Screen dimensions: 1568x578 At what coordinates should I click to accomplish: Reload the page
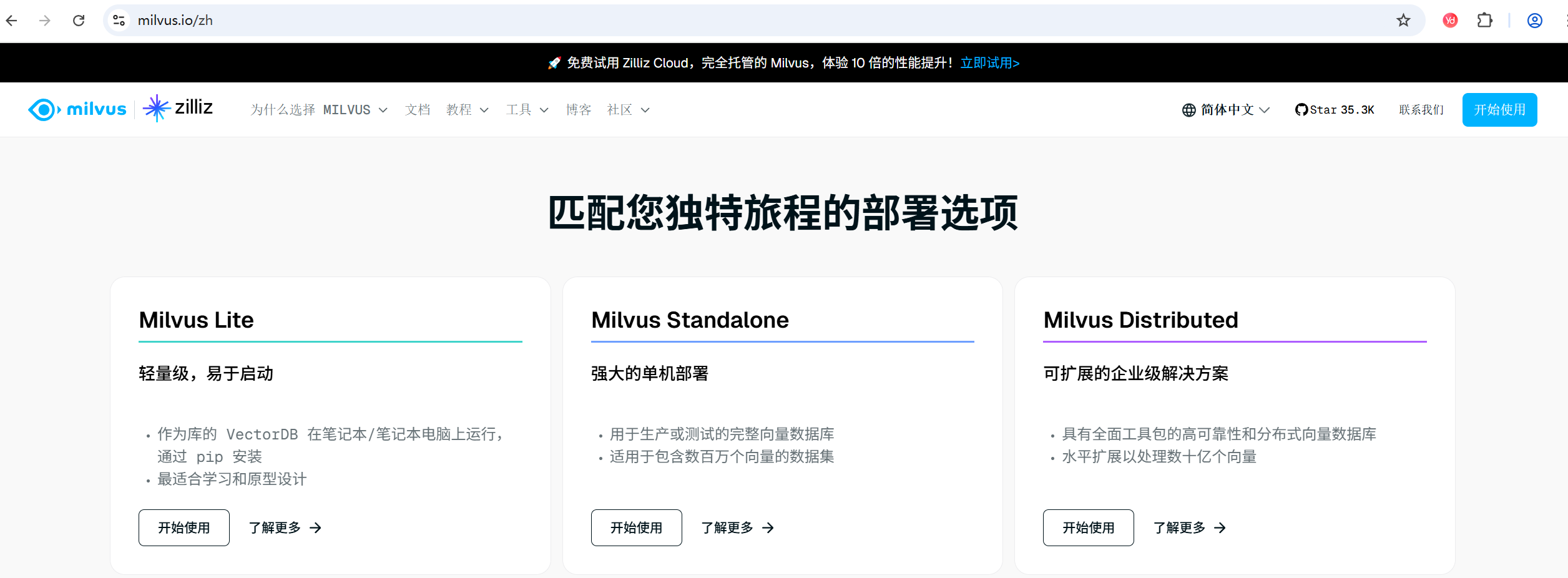tap(79, 20)
